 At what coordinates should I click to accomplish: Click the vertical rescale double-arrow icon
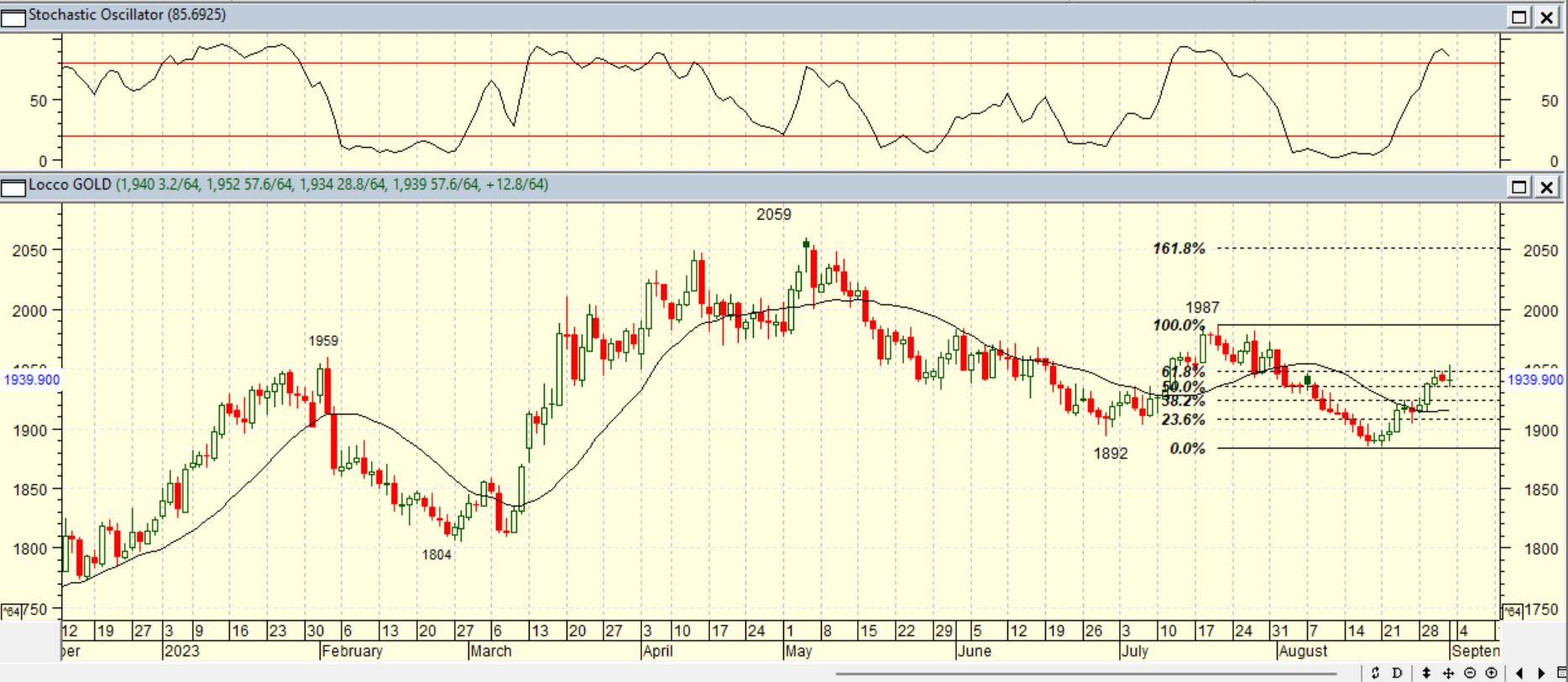coord(1426,673)
